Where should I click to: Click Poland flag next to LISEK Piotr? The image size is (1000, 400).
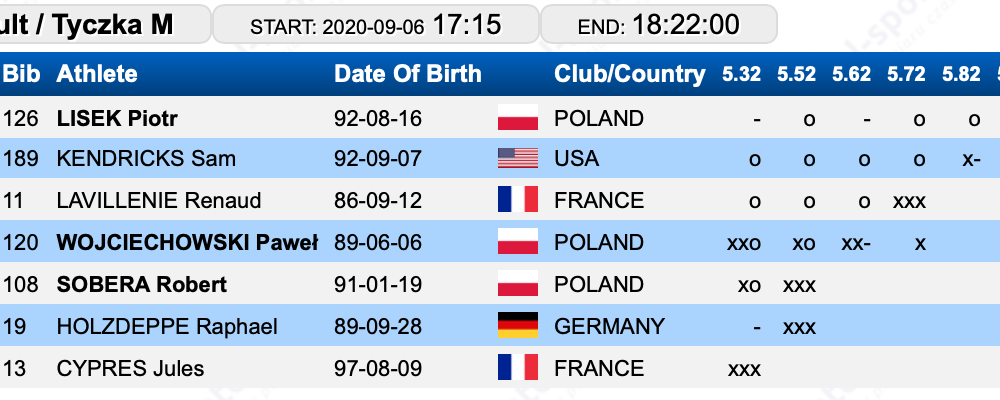(x=517, y=118)
